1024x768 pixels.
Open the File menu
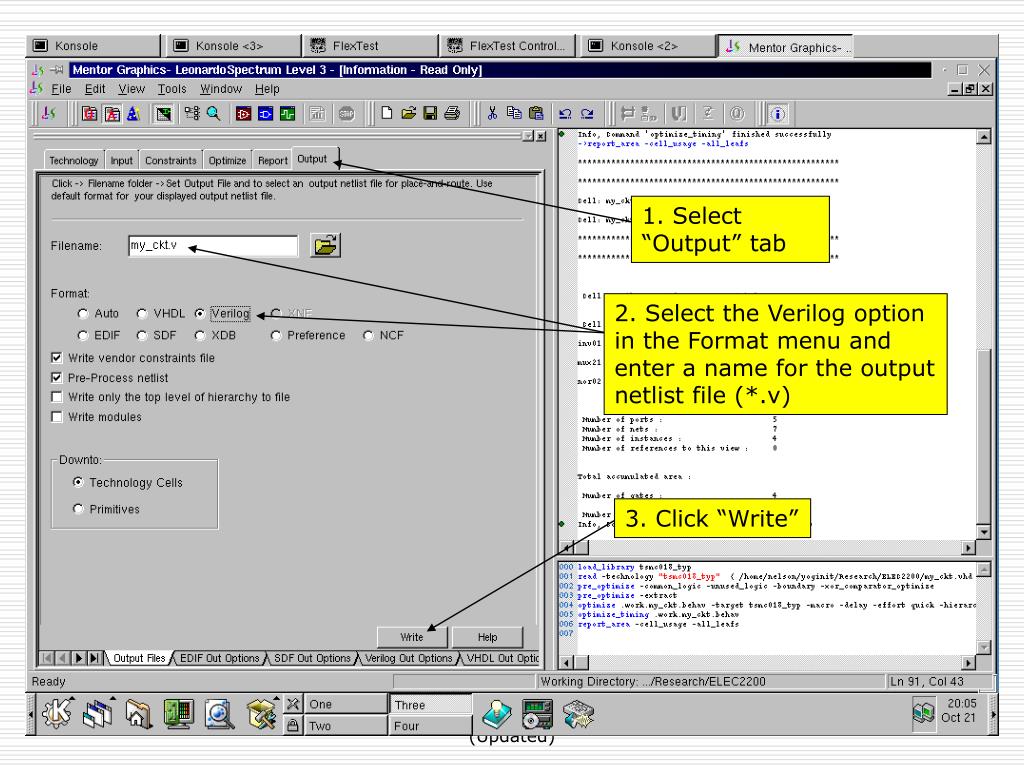coord(61,89)
